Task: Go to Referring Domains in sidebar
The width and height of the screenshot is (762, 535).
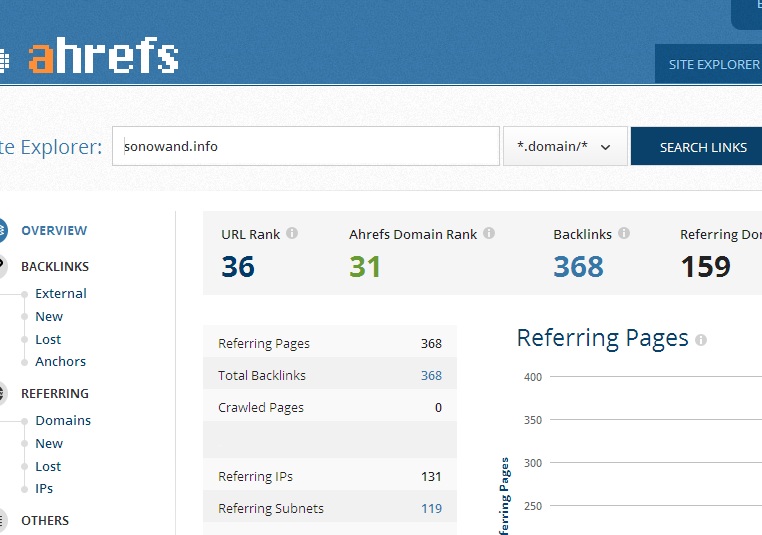Action: tap(63, 421)
